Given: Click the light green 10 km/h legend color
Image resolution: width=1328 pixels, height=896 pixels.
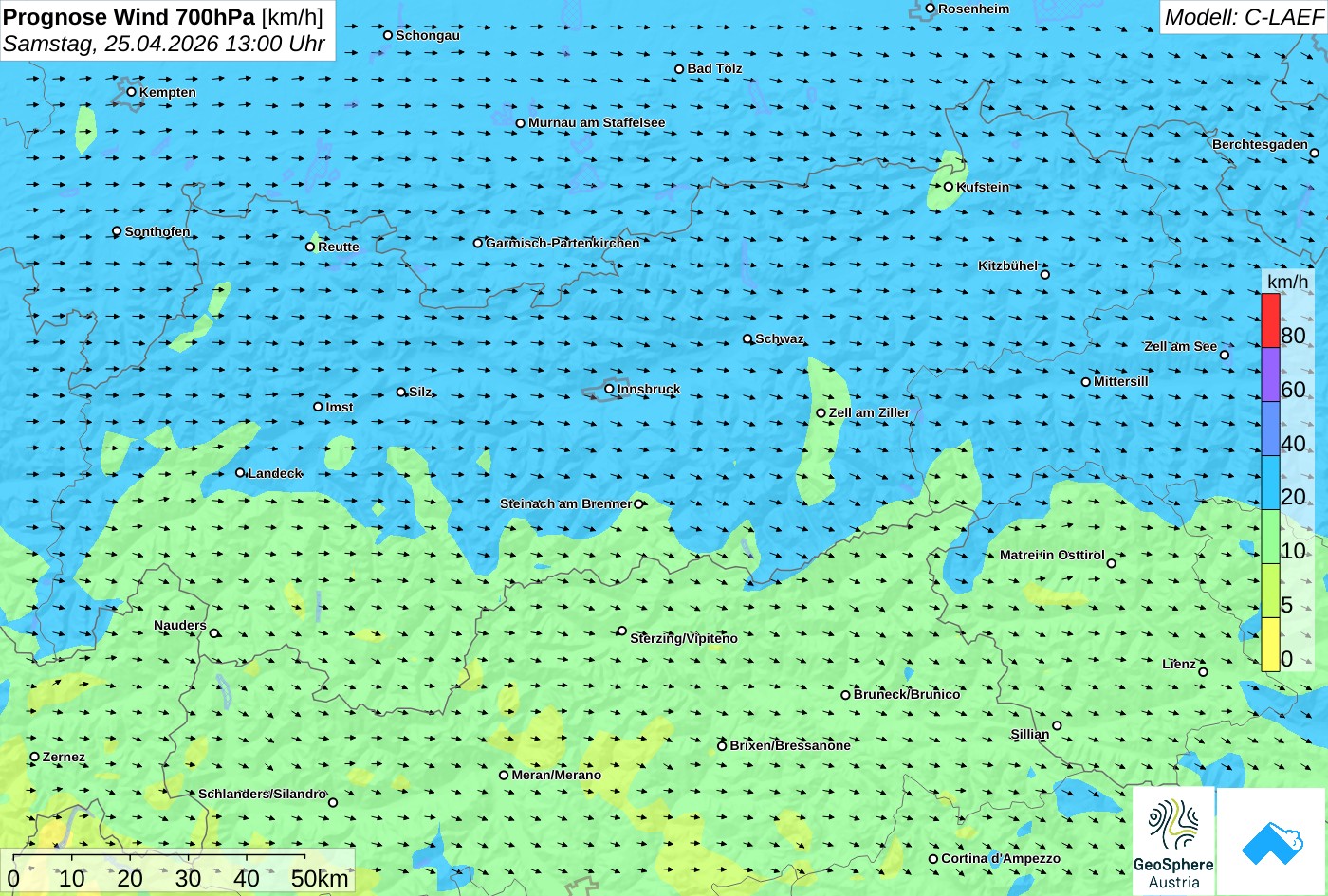Looking at the screenshot, I should [x=1270, y=537].
